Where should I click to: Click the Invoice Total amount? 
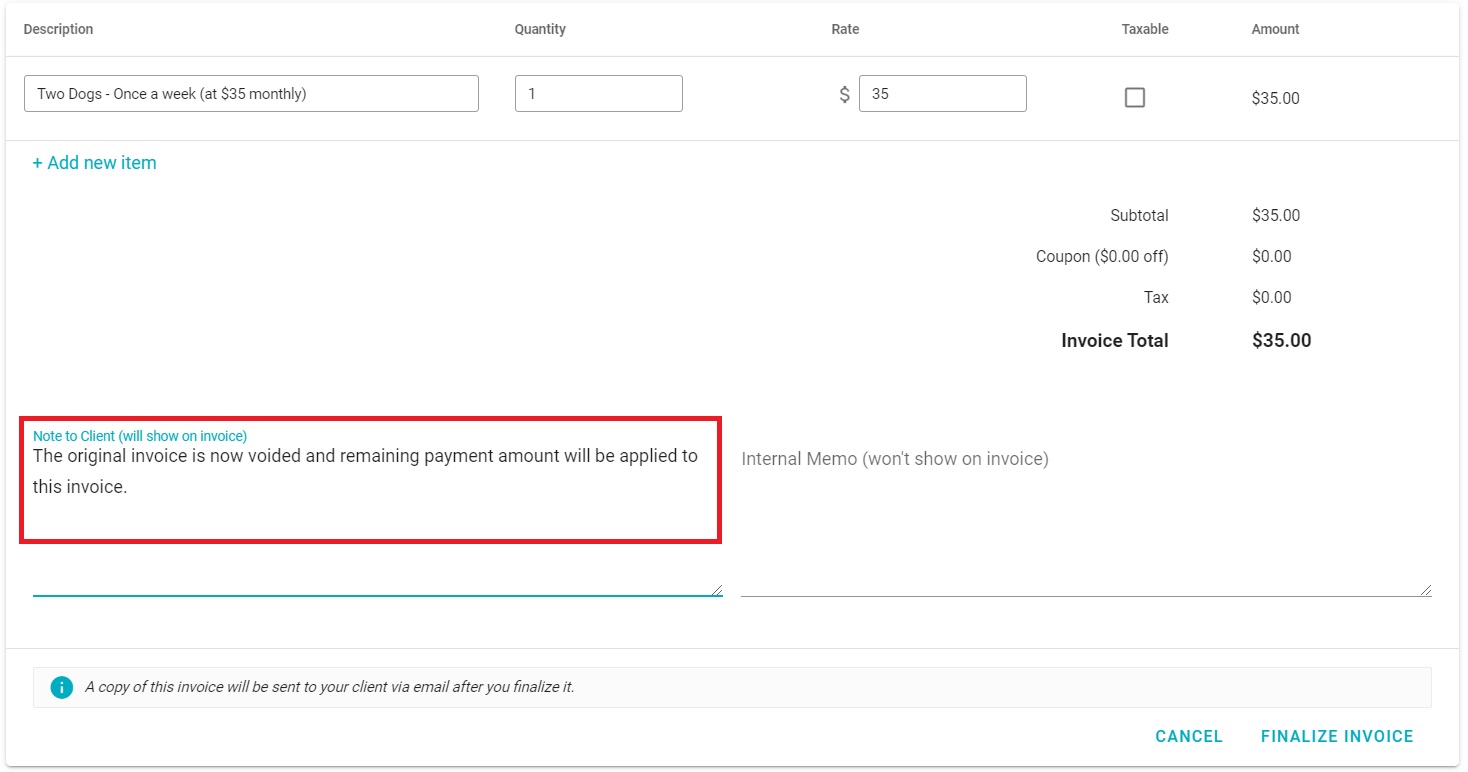[x=1282, y=340]
